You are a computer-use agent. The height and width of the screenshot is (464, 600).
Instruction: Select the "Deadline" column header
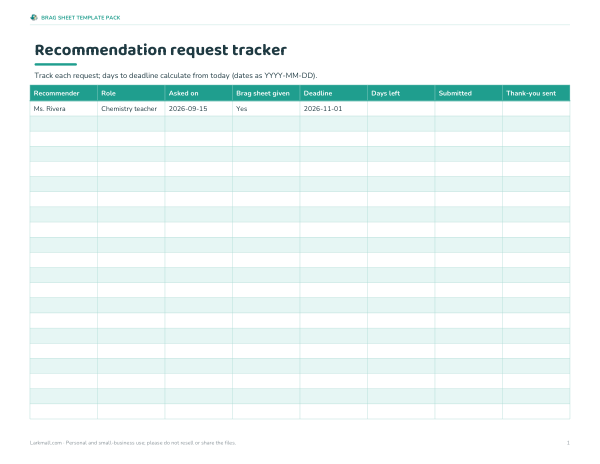334,93
